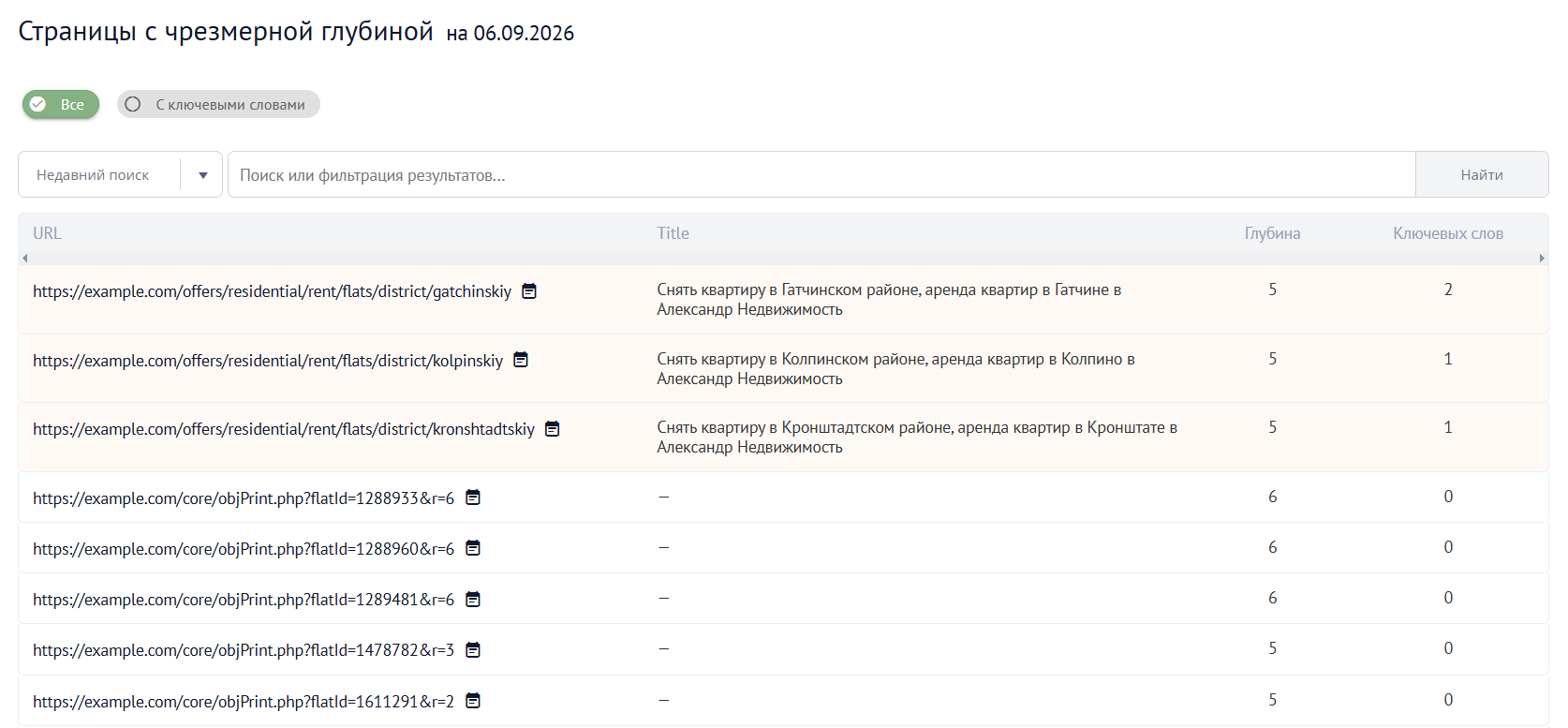Enable 'С ключевыми словами' filter
The height and width of the screenshot is (728, 1568).
coord(218,104)
